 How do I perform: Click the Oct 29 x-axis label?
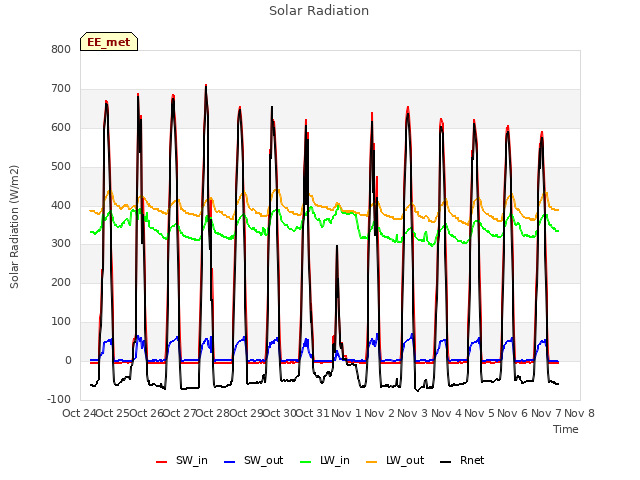(x=246, y=413)
